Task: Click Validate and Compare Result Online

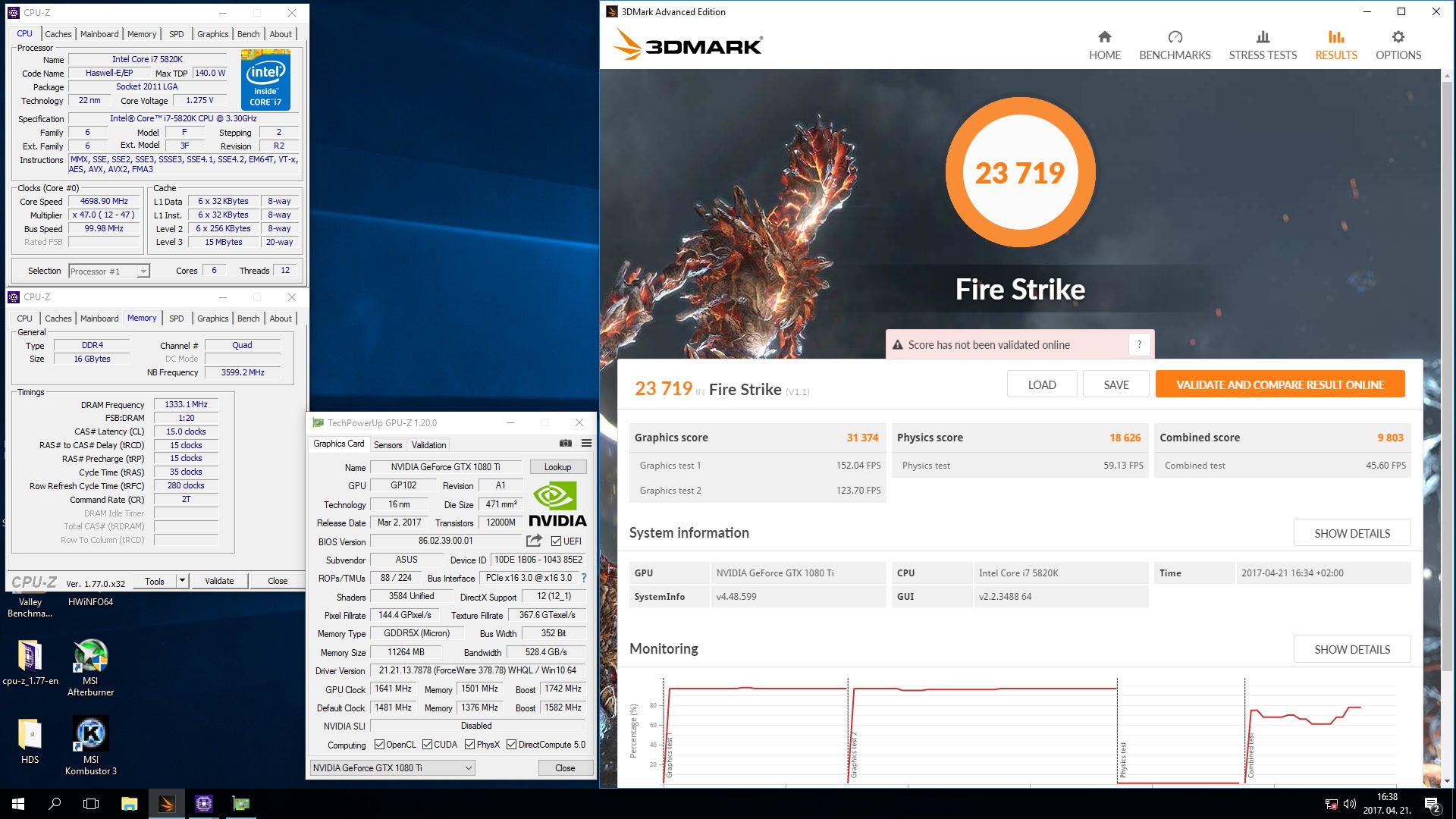Action: (1279, 384)
